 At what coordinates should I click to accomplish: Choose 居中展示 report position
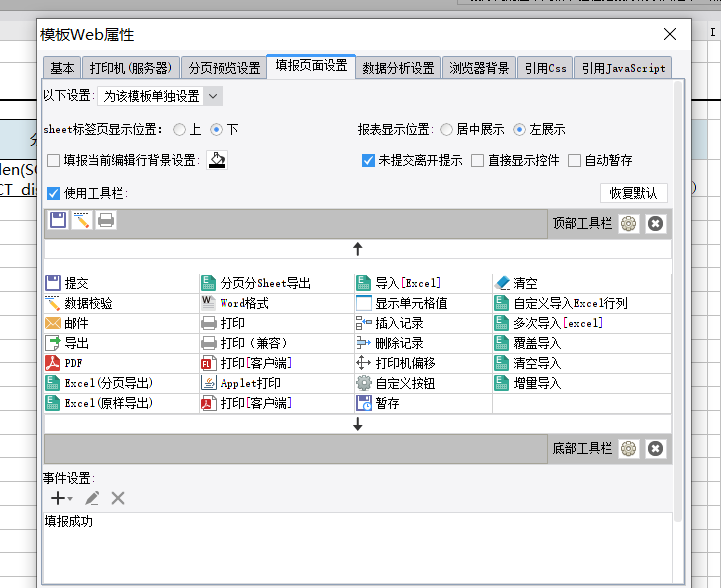pos(446,130)
